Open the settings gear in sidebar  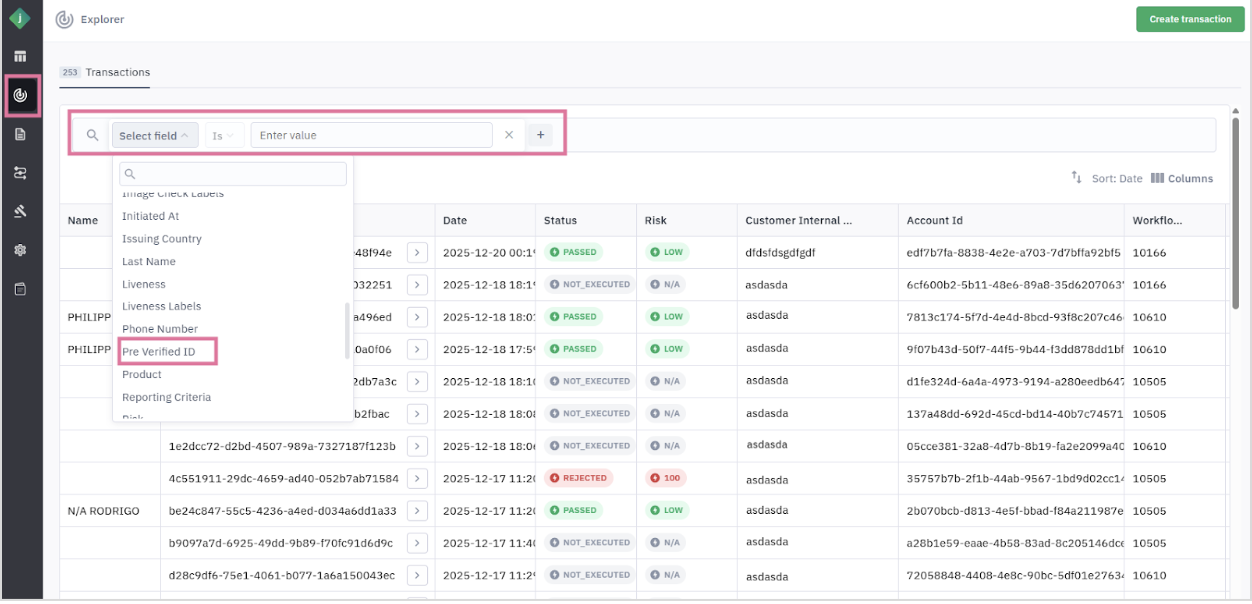point(20,250)
